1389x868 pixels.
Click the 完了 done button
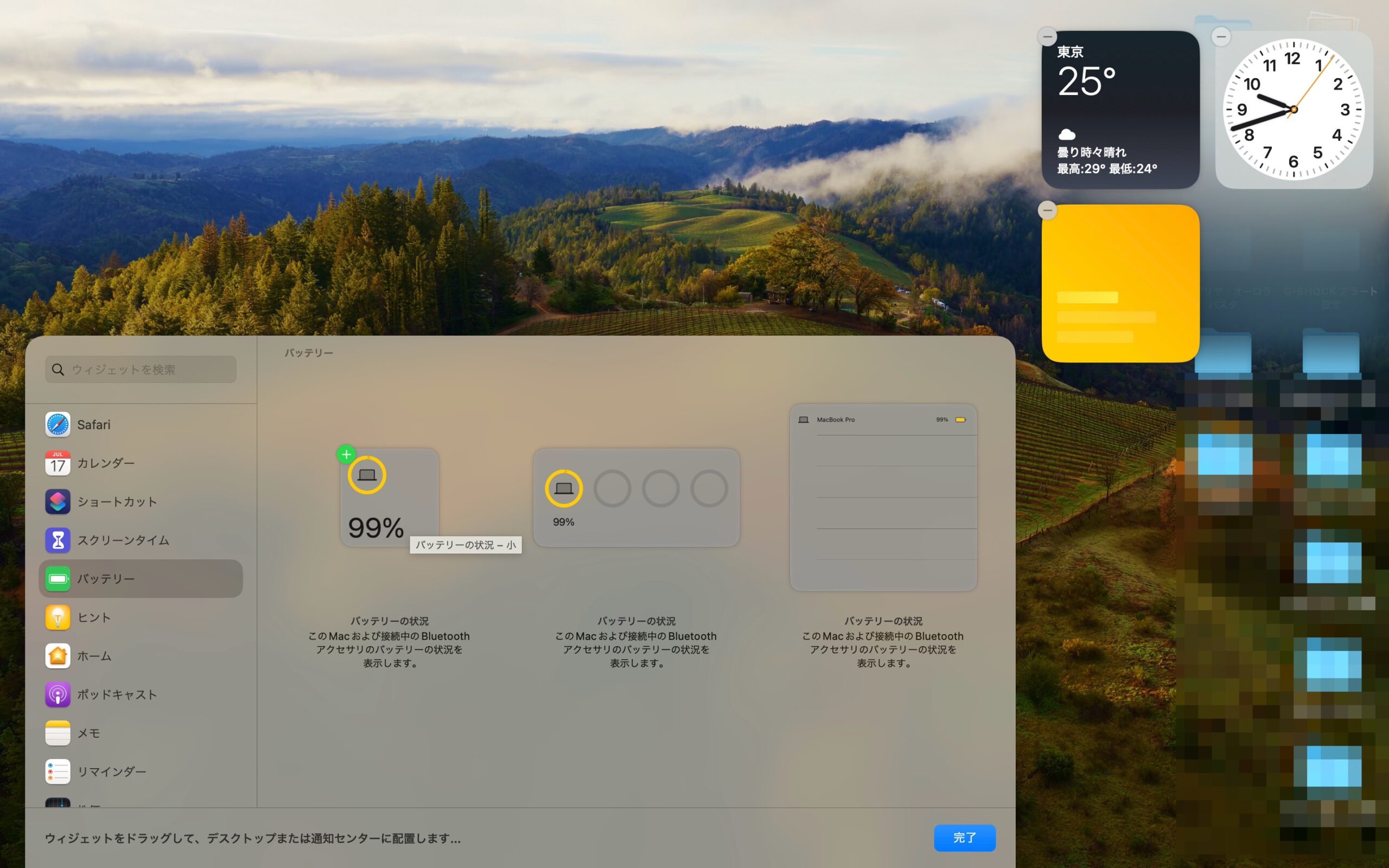[x=964, y=838]
